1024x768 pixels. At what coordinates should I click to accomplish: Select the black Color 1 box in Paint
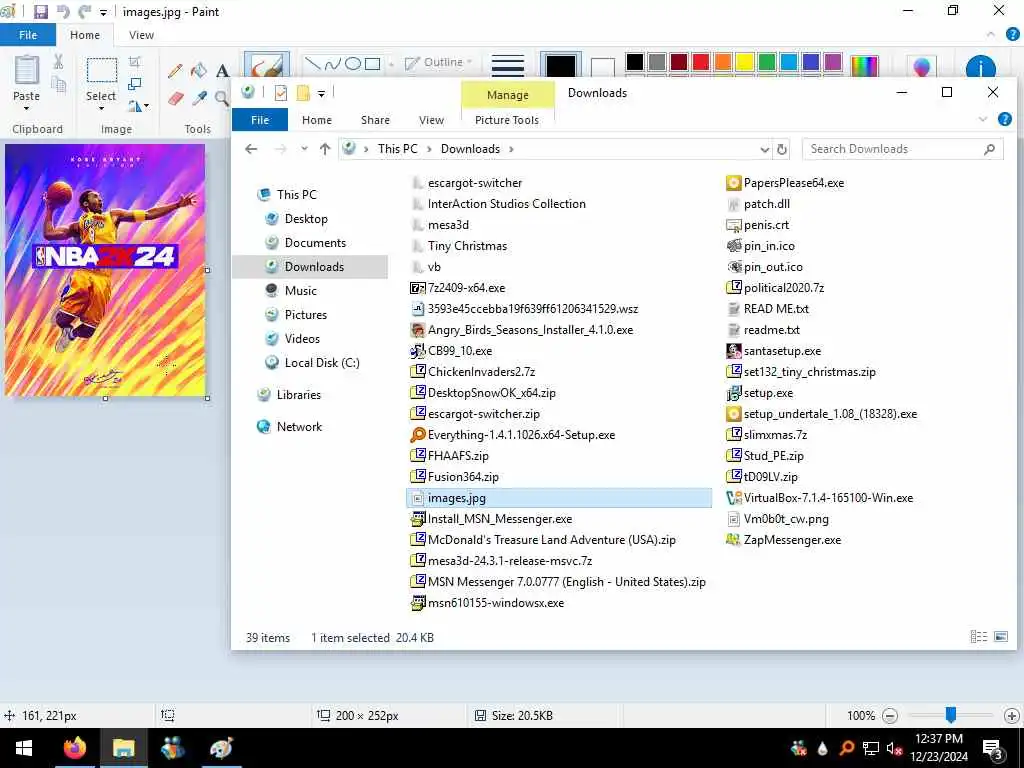click(x=560, y=66)
